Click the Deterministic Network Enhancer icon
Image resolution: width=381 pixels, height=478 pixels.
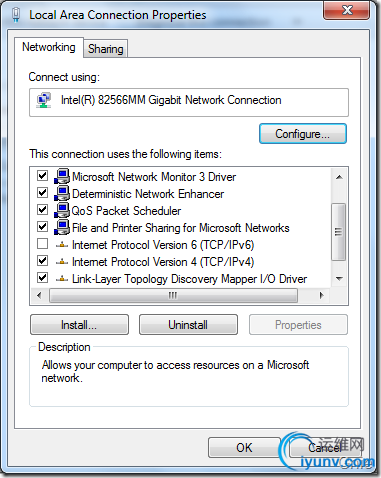tap(62, 193)
